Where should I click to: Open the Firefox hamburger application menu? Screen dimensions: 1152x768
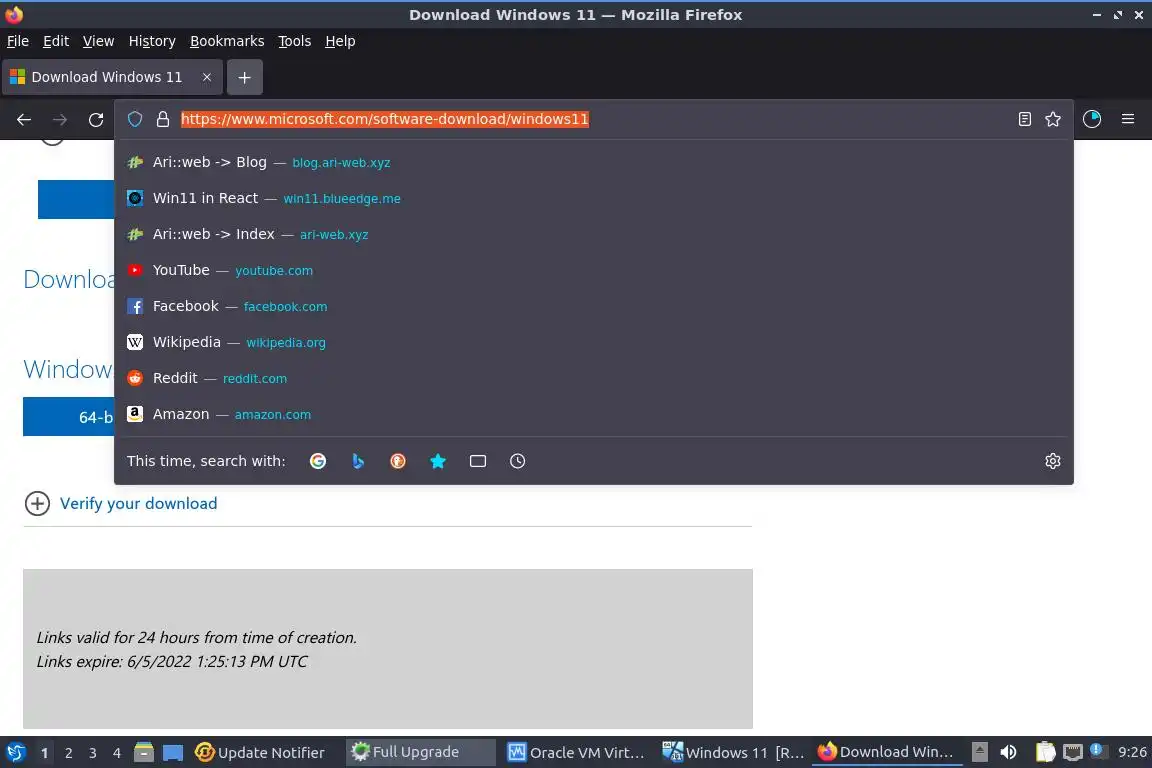1128,119
